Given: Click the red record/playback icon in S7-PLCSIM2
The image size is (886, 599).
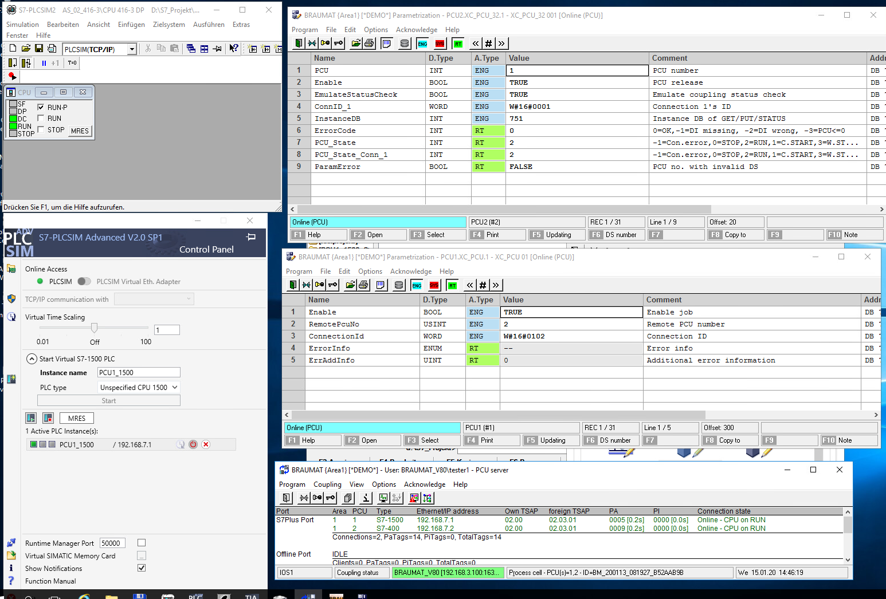Looking at the screenshot, I should (12, 76).
